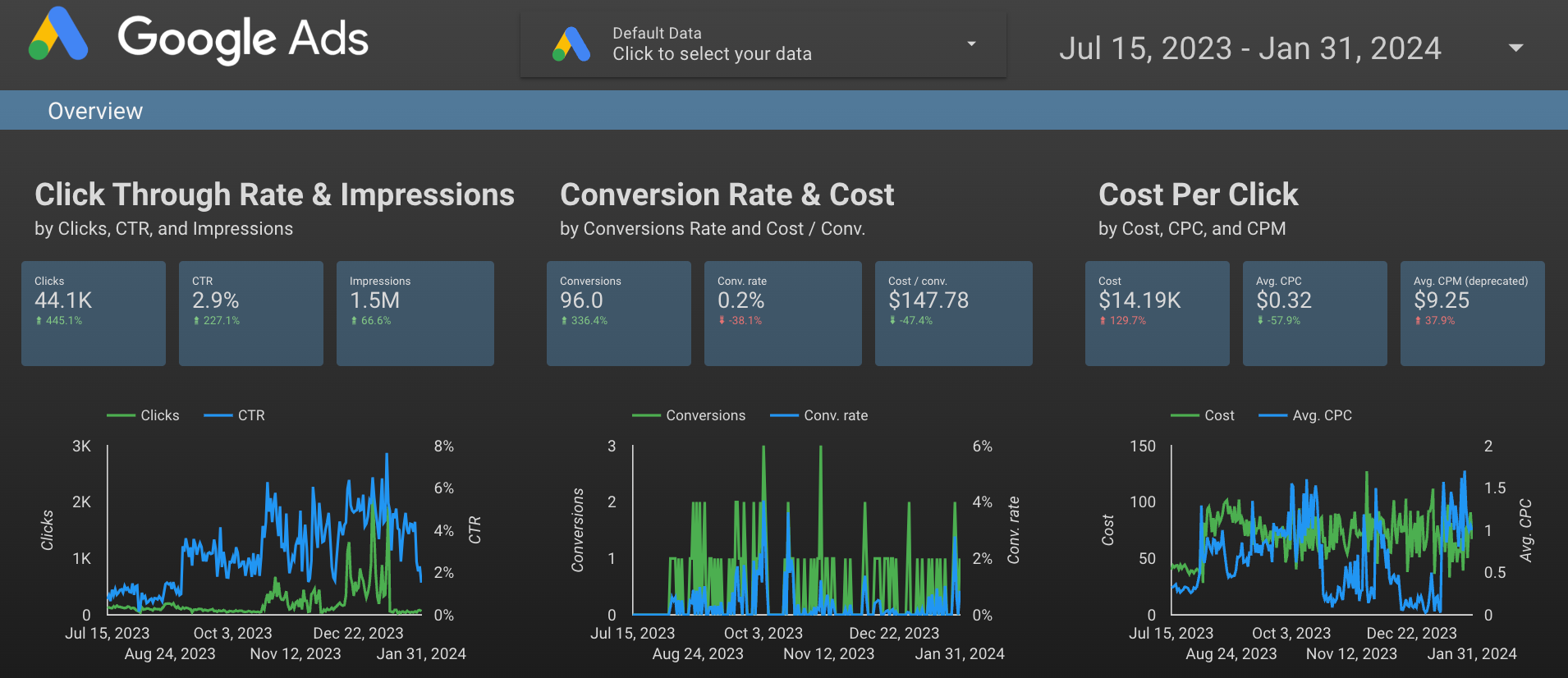Switch to the Overview tab

(x=95, y=111)
